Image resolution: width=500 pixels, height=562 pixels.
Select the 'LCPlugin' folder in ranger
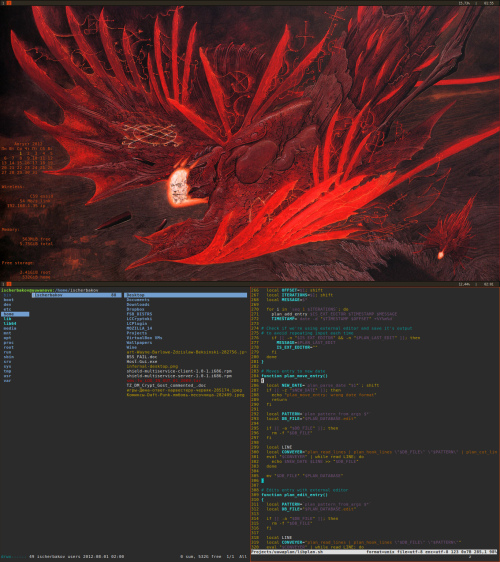pos(137,323)
